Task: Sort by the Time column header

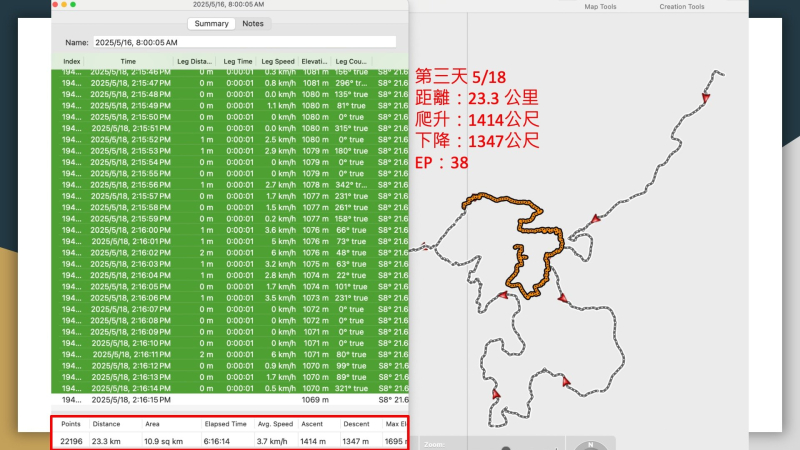Action: (128, 61)
